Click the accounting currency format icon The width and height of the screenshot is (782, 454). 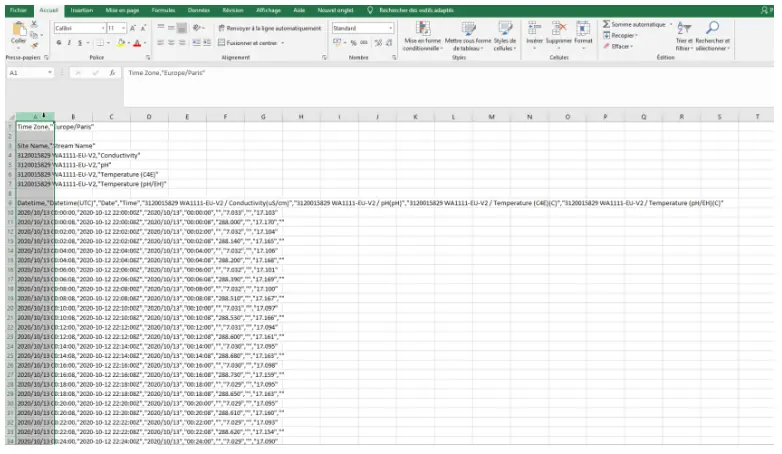[337, 43]
